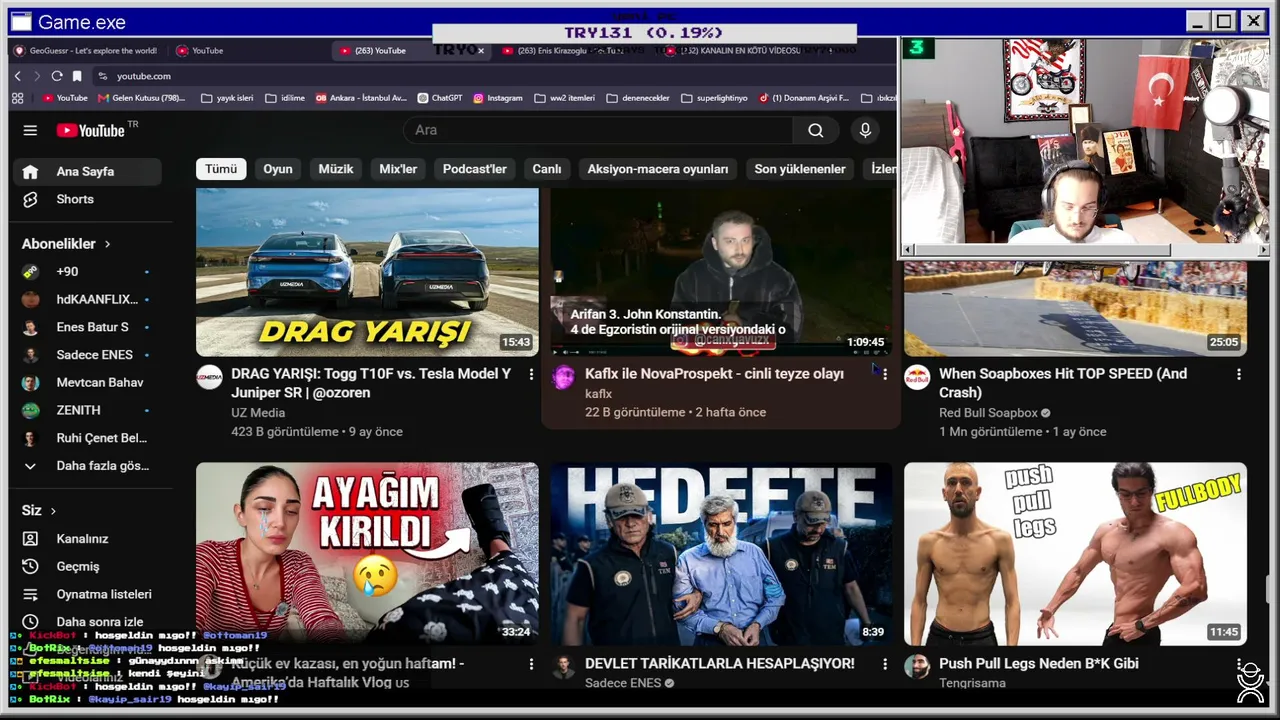Click the YouTube search input field

click(599, 130)
